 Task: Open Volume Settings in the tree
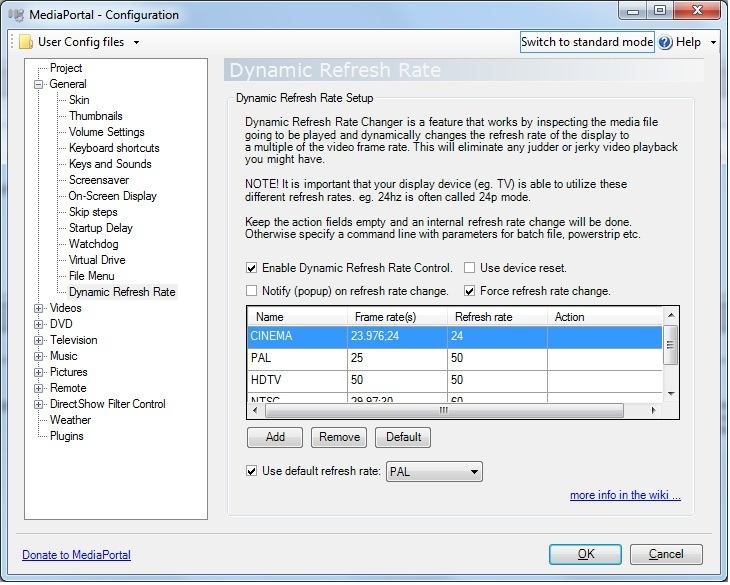(x=107, y=133)
